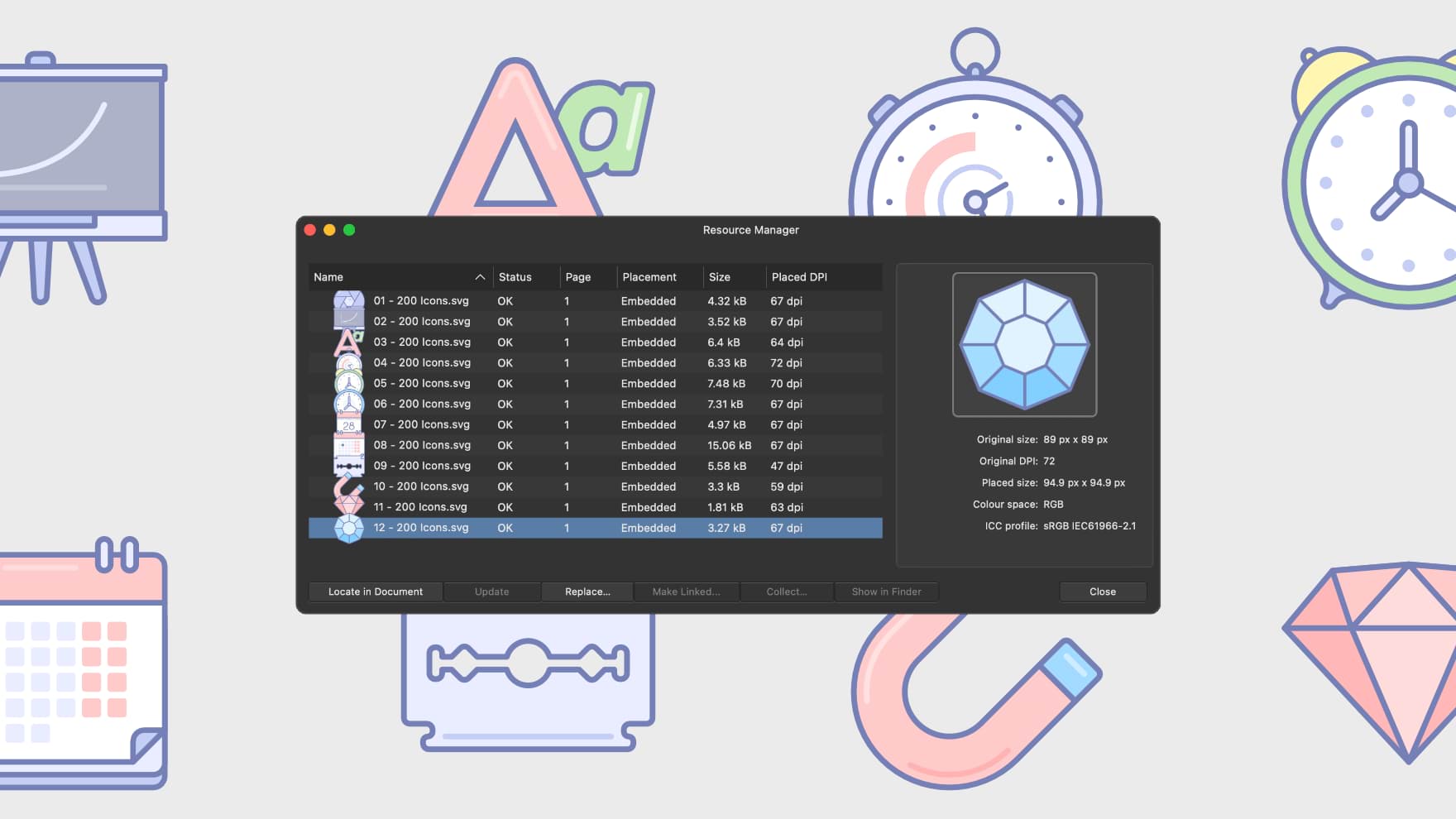Click the Make Linked... button
1456x819 pixels.
click(x=687, y=591)
